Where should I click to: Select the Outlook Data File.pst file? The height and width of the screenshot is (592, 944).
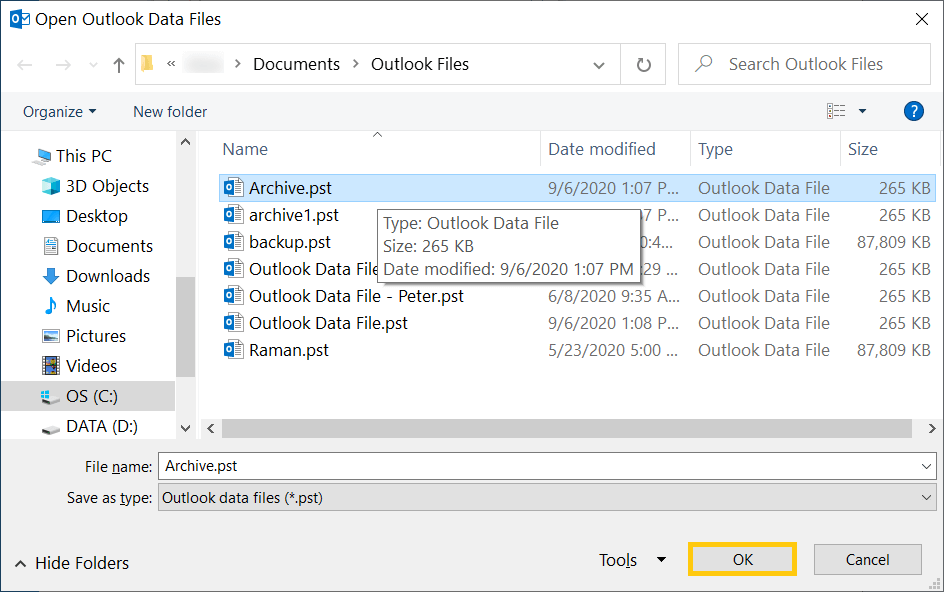click(x=328, y=323)
